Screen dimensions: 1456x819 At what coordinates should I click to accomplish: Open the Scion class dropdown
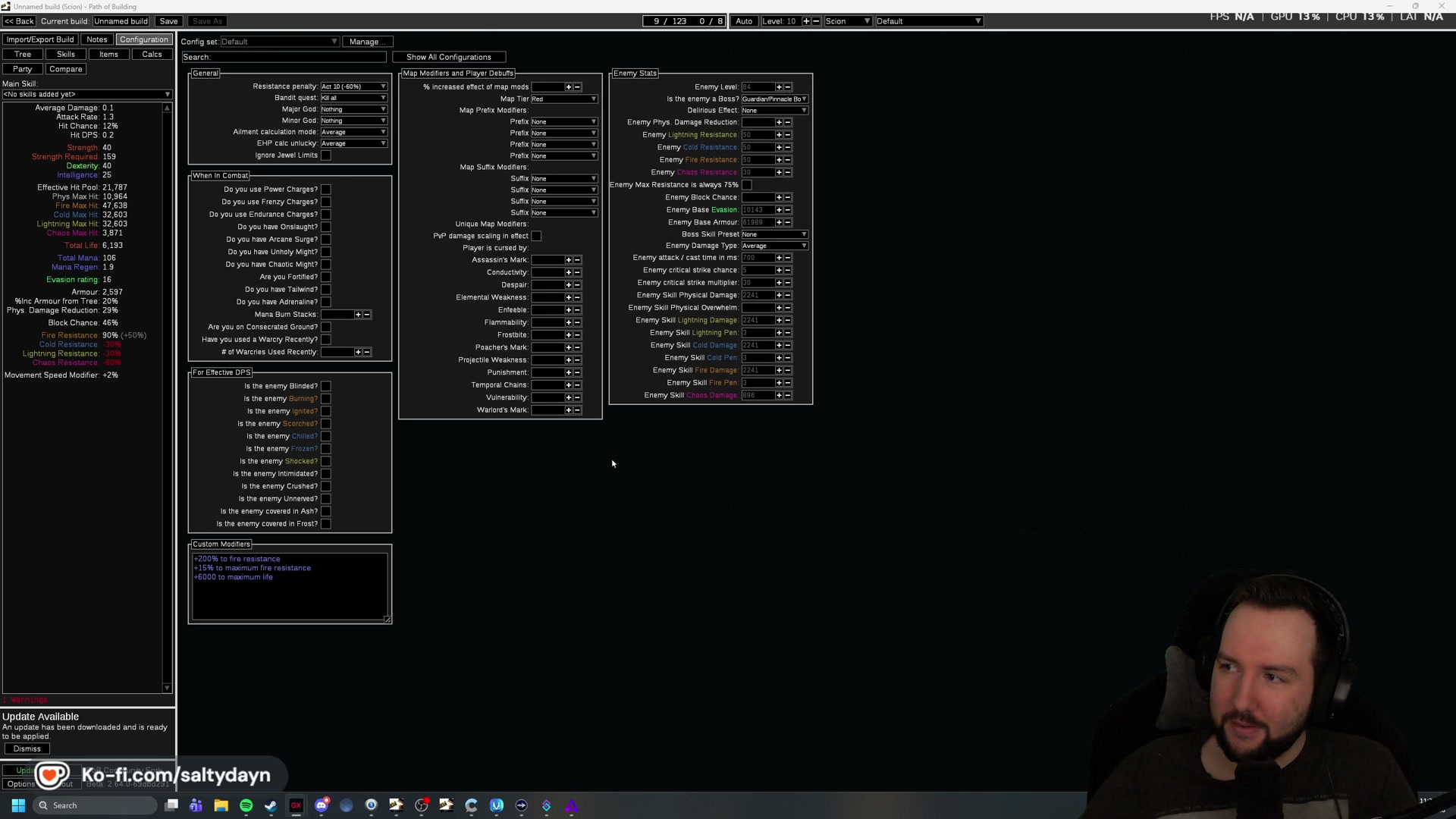[848, 21]
